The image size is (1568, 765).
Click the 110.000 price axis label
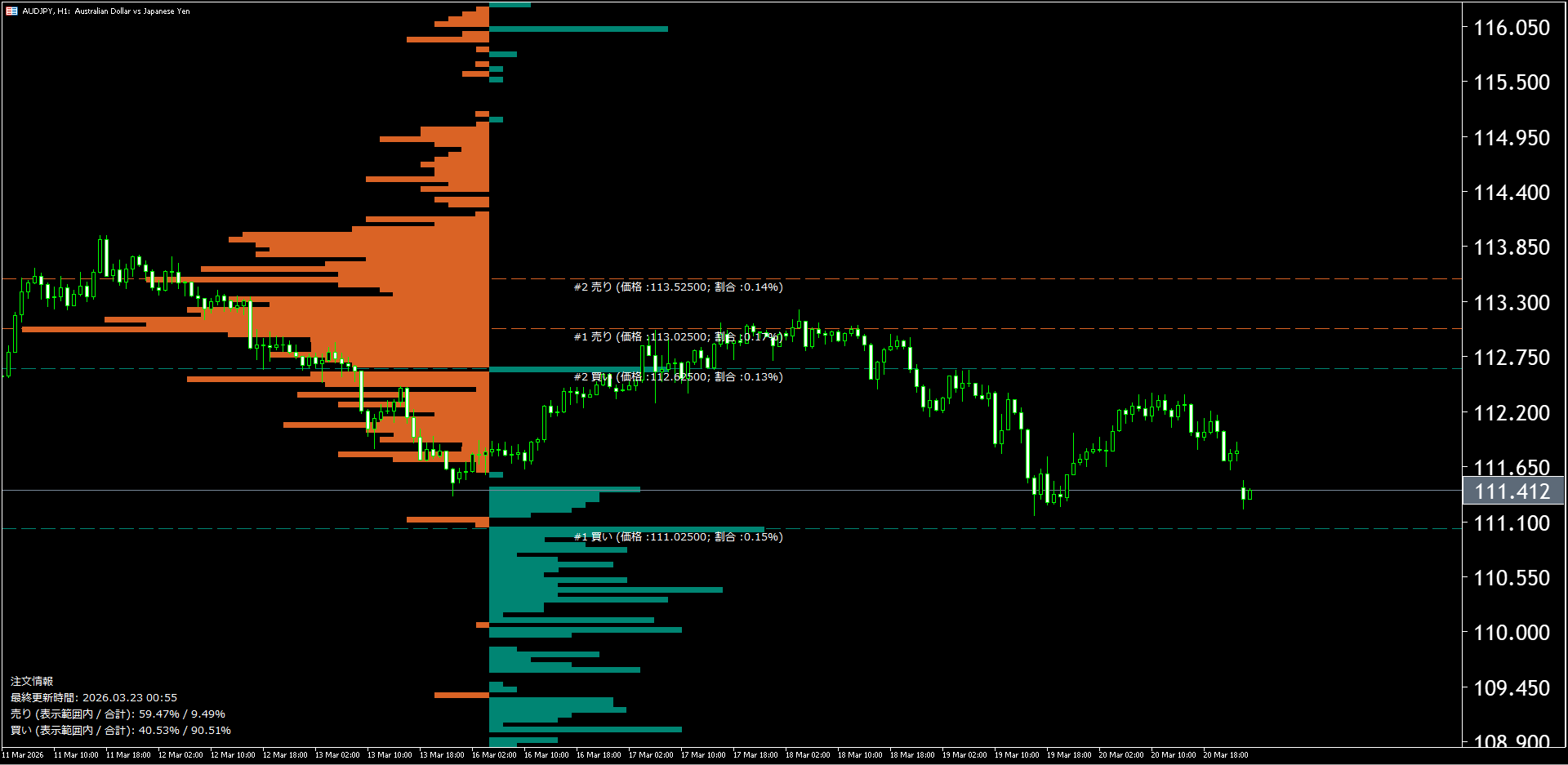(x=1511, y=633)
